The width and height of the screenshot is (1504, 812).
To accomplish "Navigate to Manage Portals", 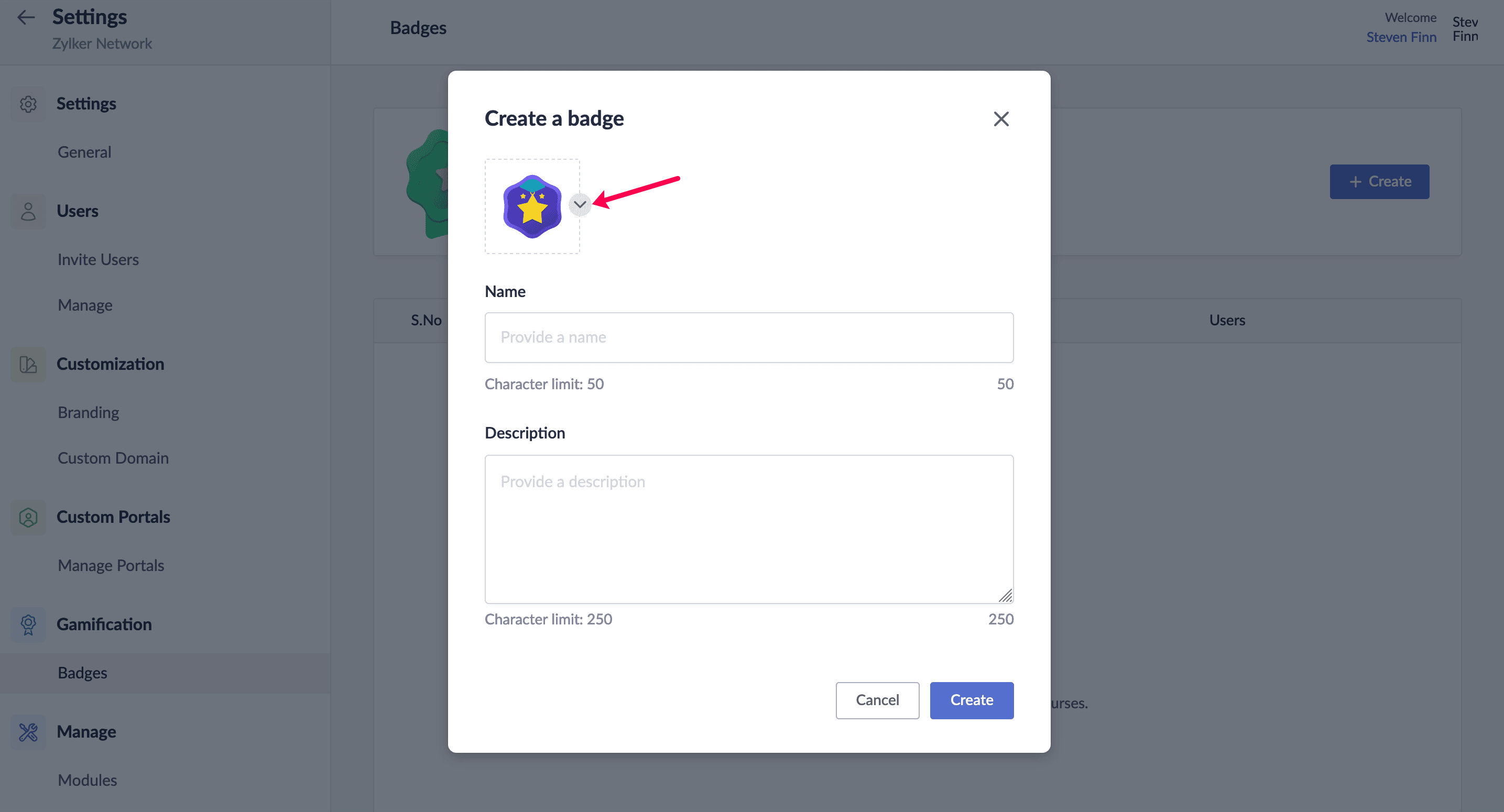I will (x=111, y=566).
